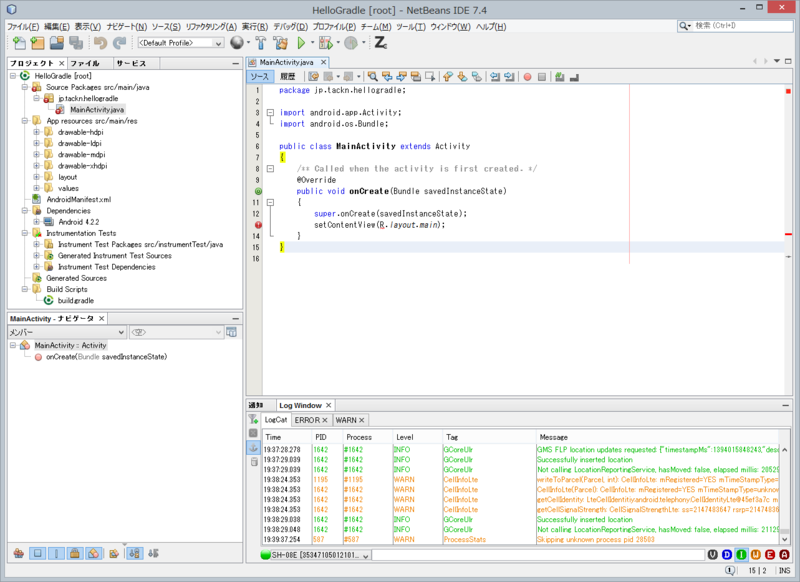Open the Debug menu デバッグ(D)
800x582 pixels.
(x=290, y=27)
